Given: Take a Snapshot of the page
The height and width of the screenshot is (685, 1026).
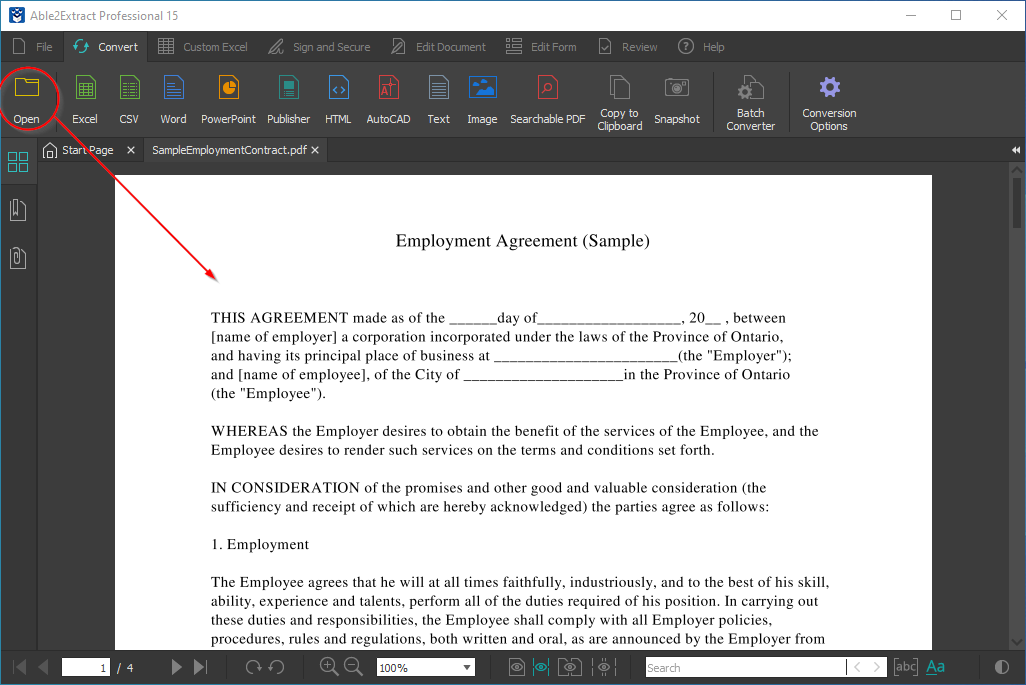Looking at the screenshot, I should tap(677, 100).
